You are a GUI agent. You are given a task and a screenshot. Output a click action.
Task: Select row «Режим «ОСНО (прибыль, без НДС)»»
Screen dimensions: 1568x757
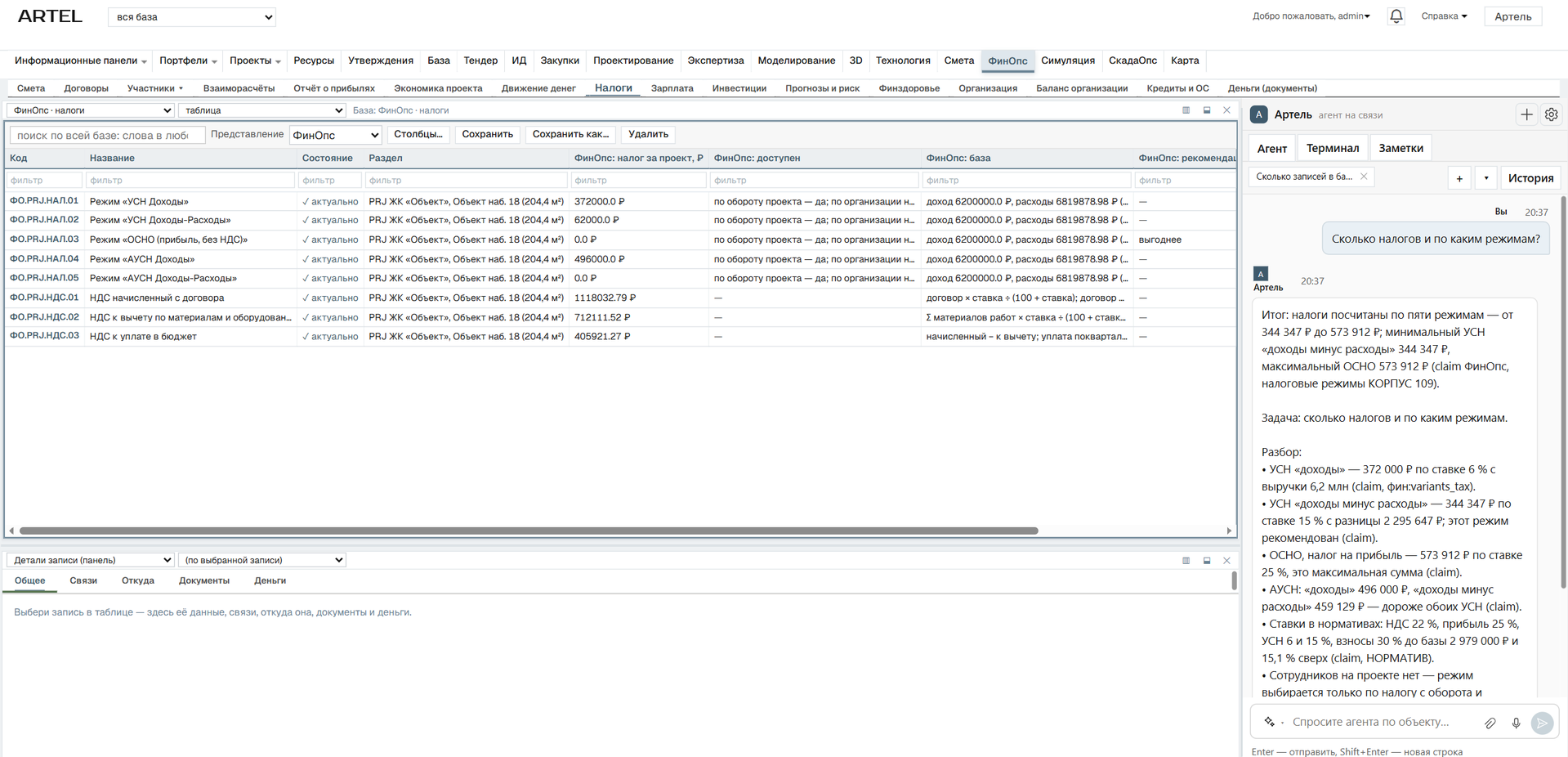tap(620, 240)
